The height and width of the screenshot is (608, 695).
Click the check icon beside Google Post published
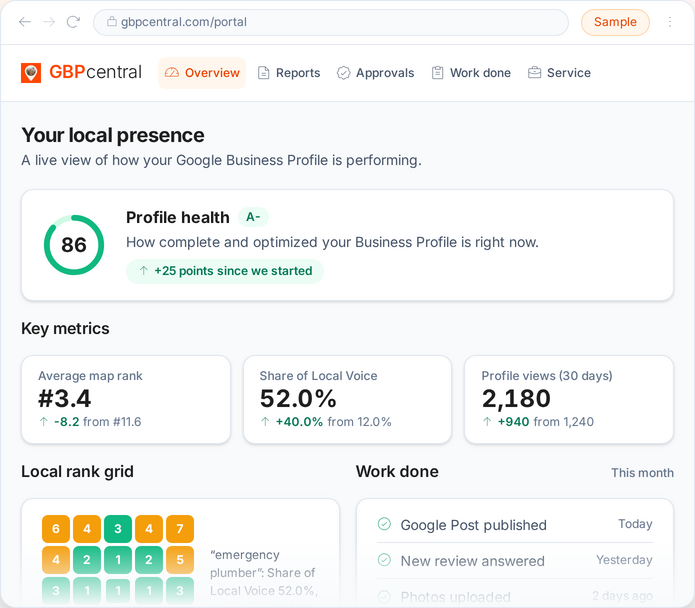tap(384, 524)
